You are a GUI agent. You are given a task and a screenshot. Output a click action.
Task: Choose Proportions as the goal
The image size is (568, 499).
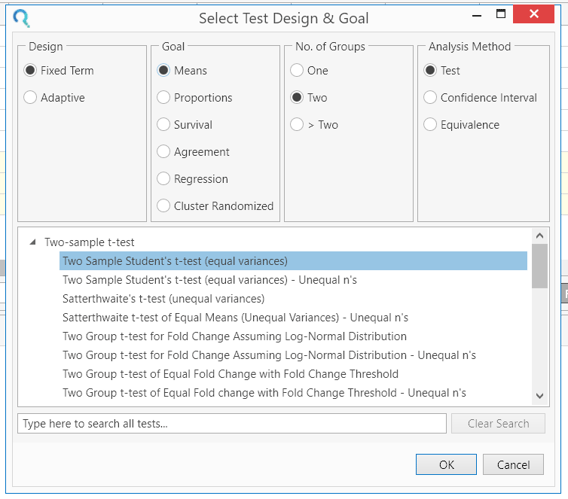click(x=195, y=97)
